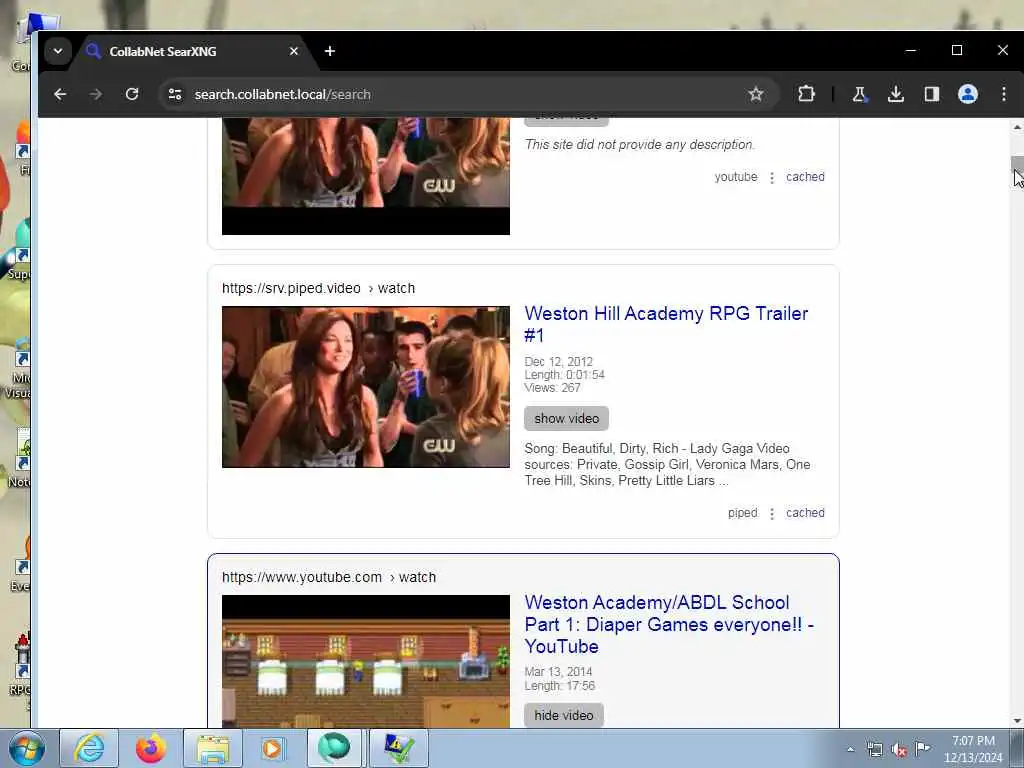Open thumbnail of Weston Hill Academy RPG Trailer
Viewport: 1024px width, 768px height.
pyautogui.click(x=366, y=387)
